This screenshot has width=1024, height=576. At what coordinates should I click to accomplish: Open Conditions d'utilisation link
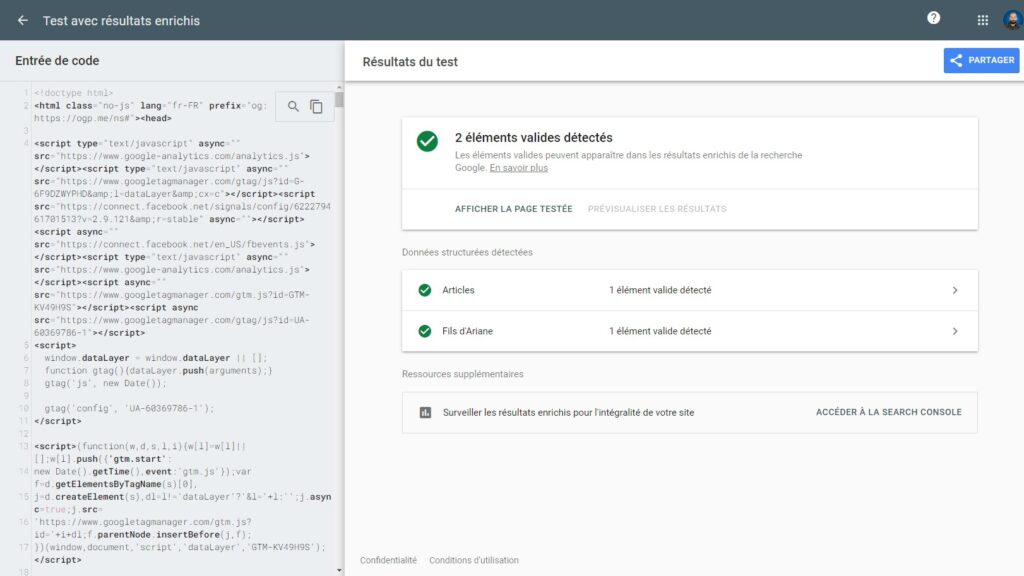pos(473,560)
